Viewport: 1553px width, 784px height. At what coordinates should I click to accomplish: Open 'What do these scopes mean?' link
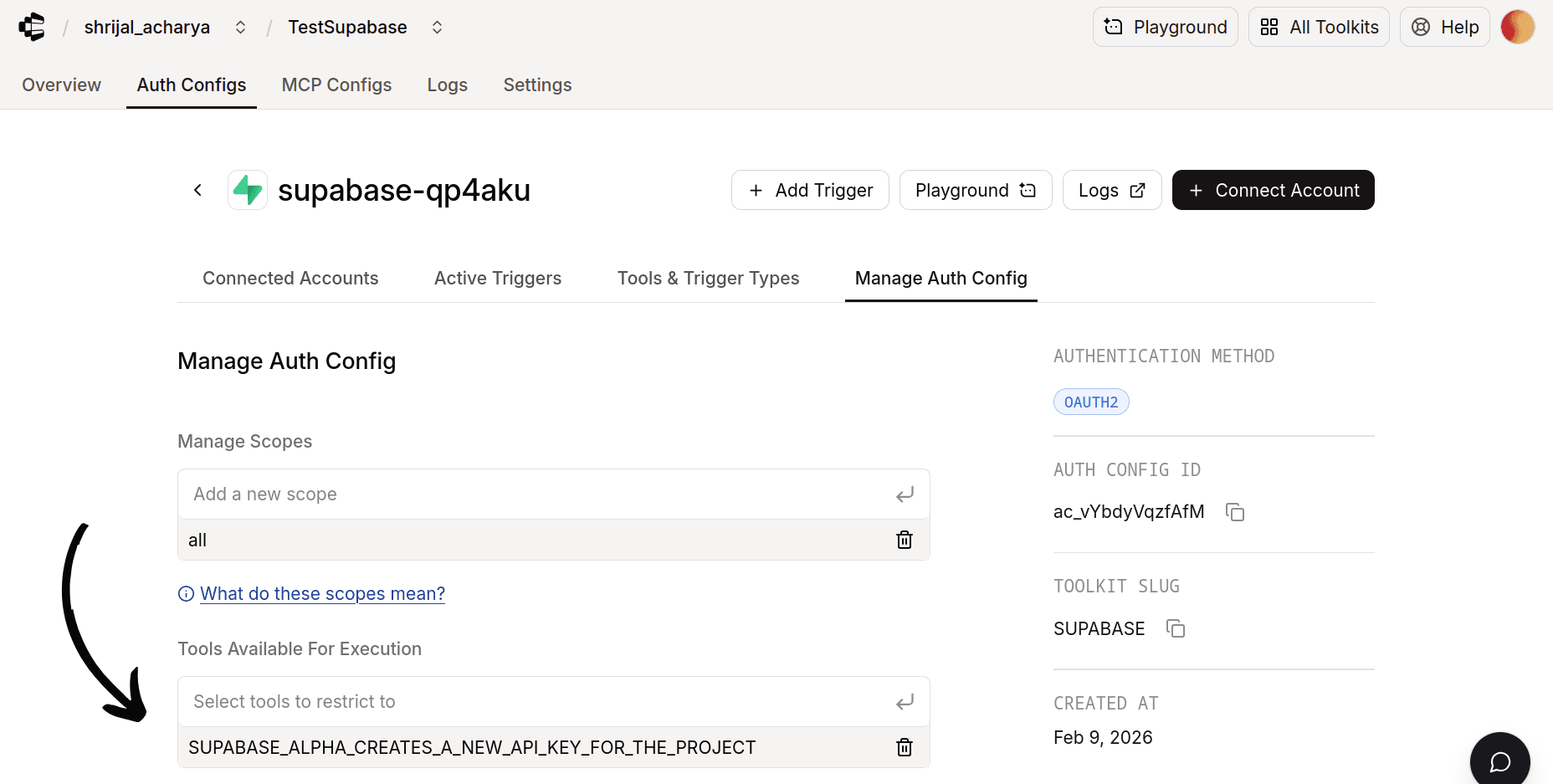point(322,593)
